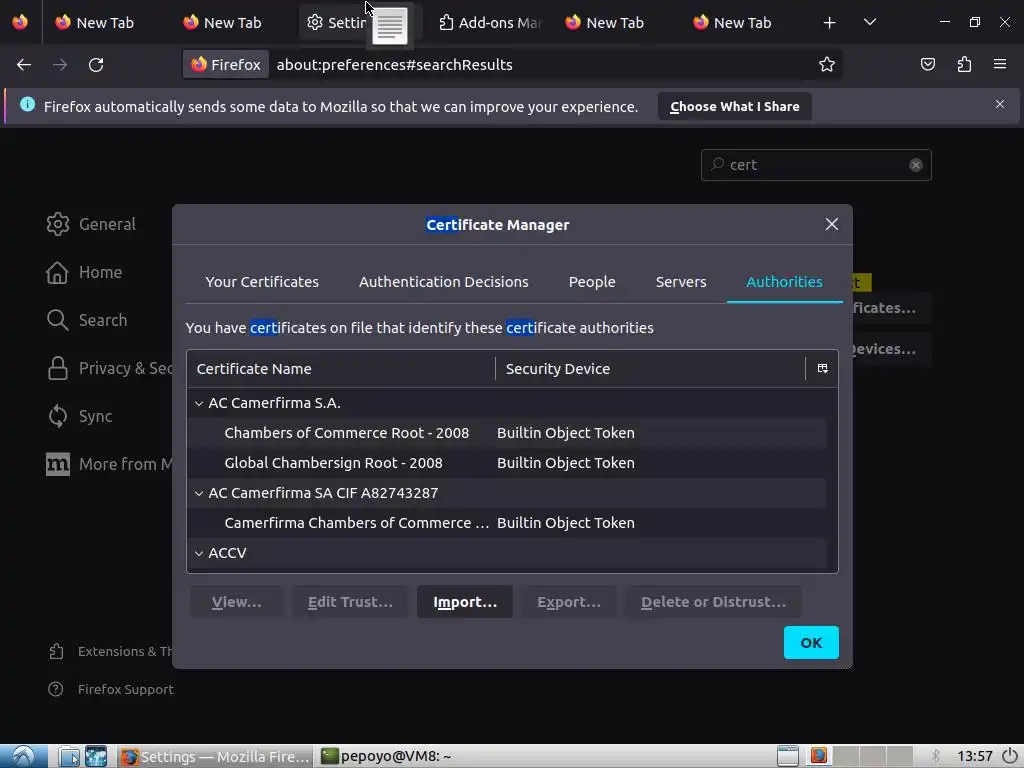Focus the settings search field containing cert
This screenshot has width=1024, height=768.
(816, 165)
